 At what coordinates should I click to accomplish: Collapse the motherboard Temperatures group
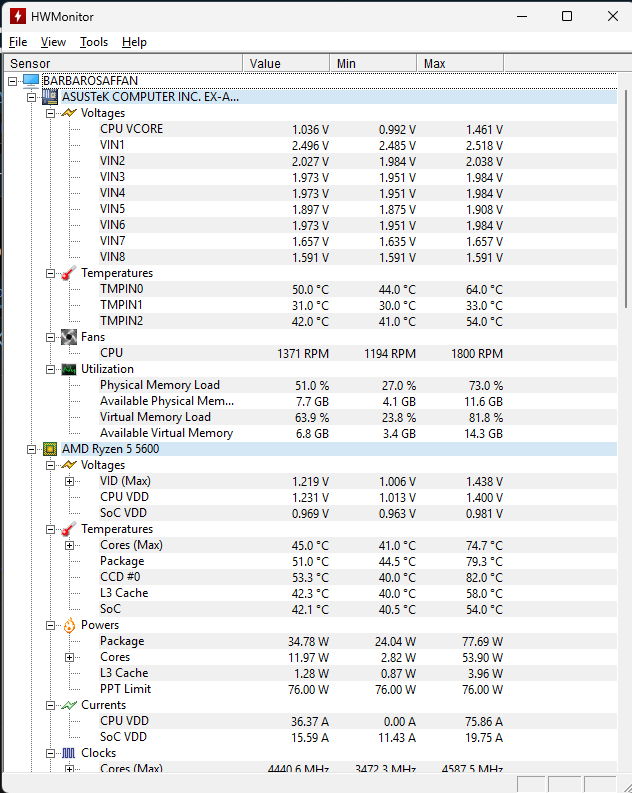pyautogui.click(x=51, y=273)
